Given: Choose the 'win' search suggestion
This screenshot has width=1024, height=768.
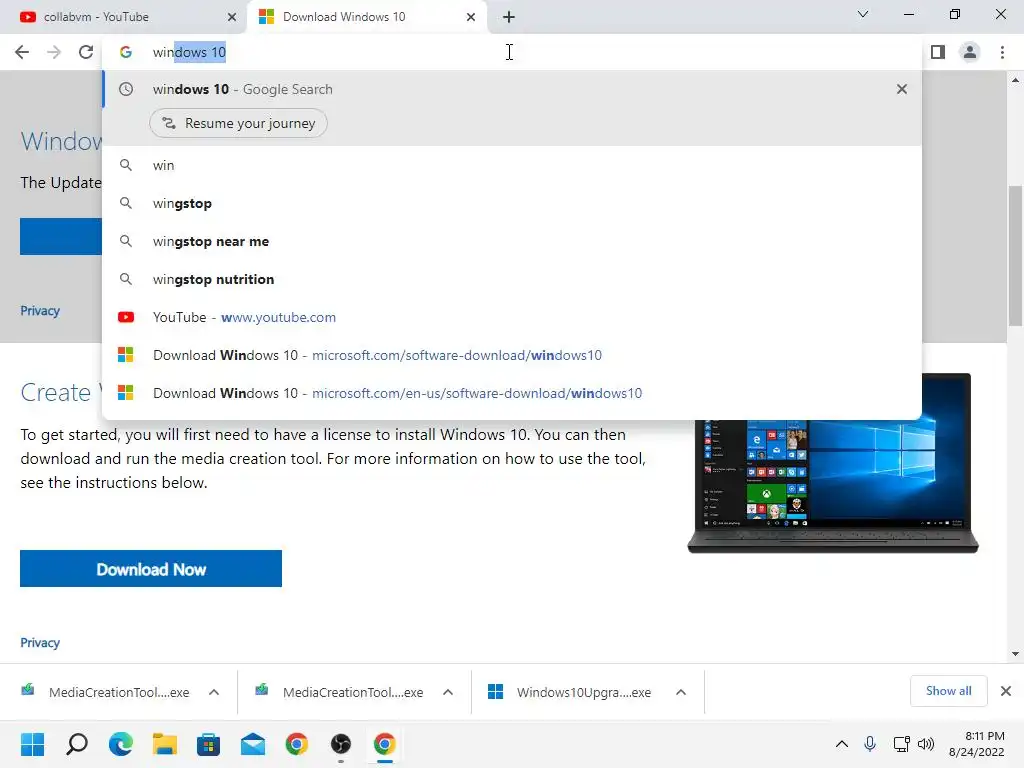Looking at the screenshot, I should pos(512,165).
